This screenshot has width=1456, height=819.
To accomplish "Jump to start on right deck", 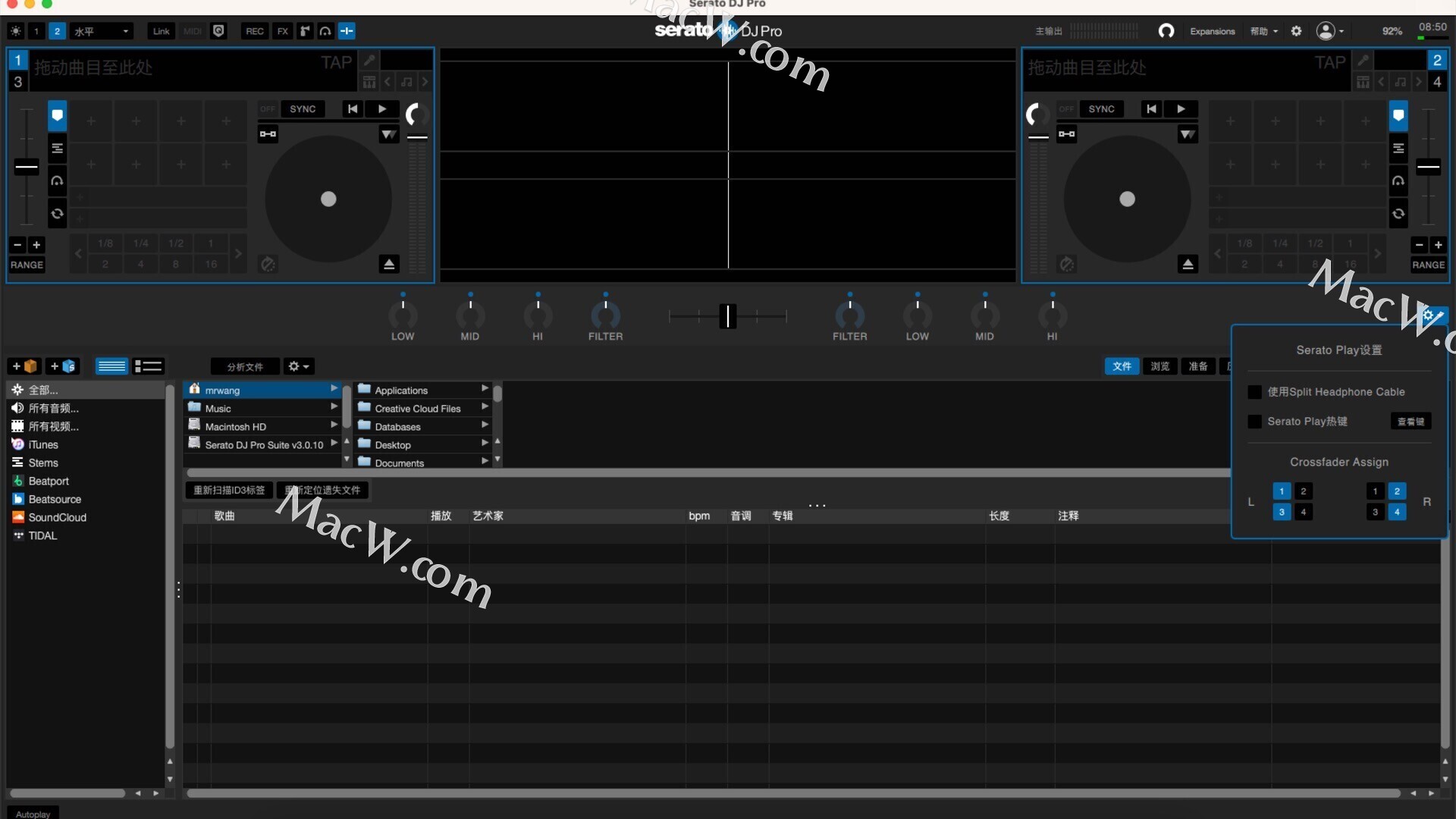I will [1151, 109].
